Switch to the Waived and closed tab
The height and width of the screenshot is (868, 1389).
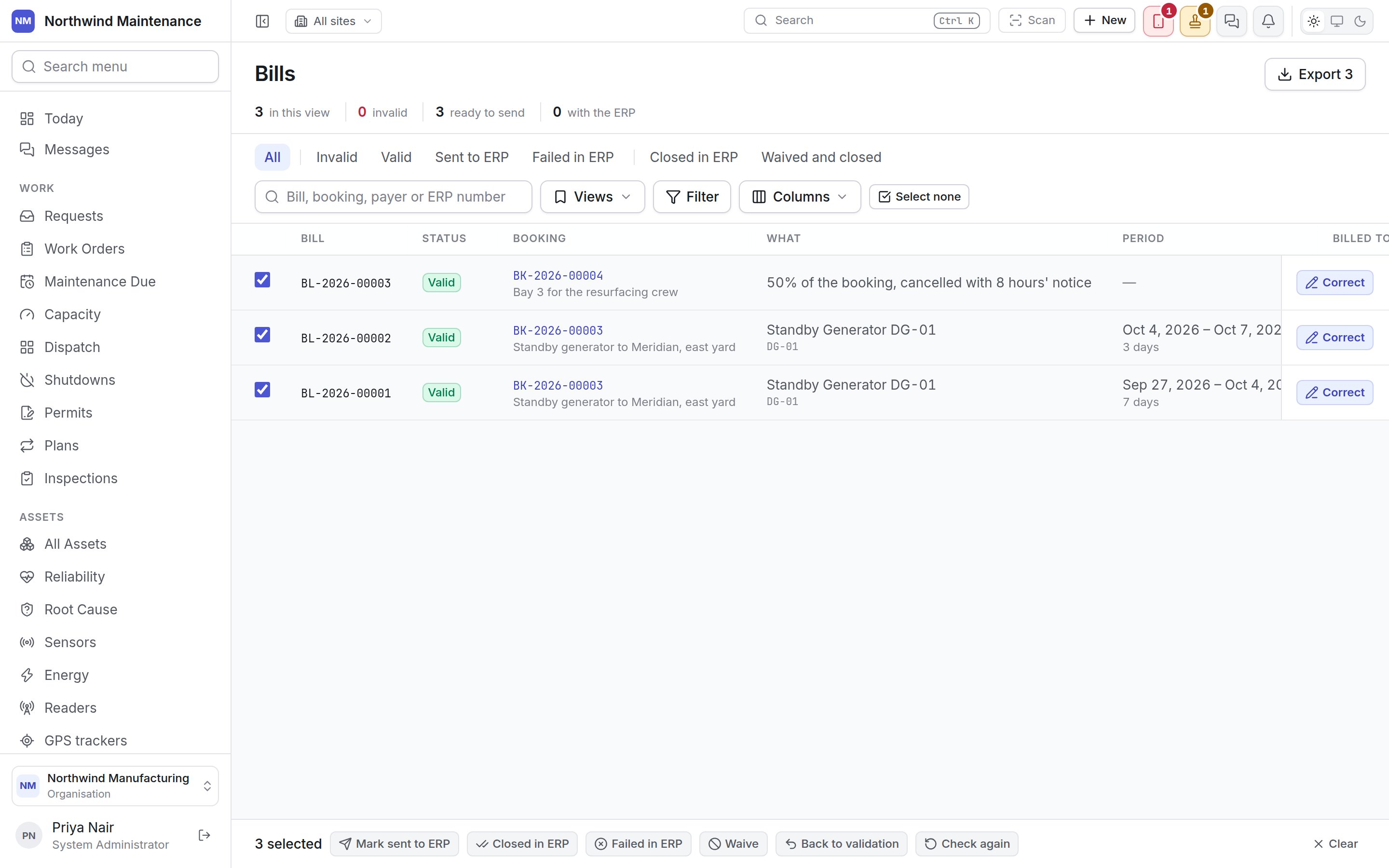tap(821, 157)
